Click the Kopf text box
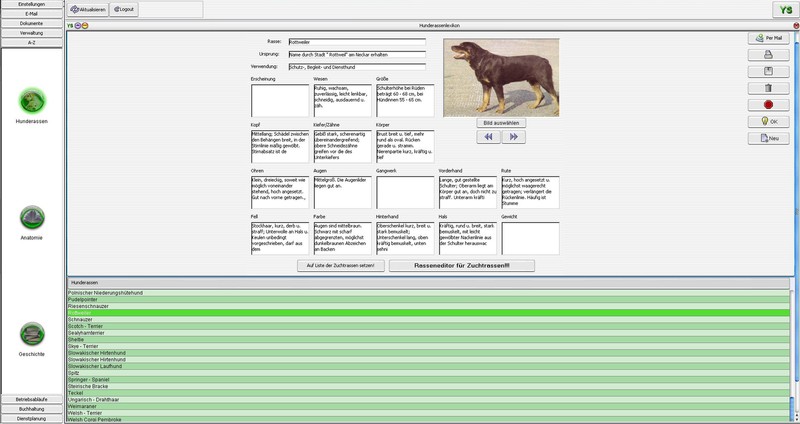The height and width of the screenshot is (424, 800). 280,146
